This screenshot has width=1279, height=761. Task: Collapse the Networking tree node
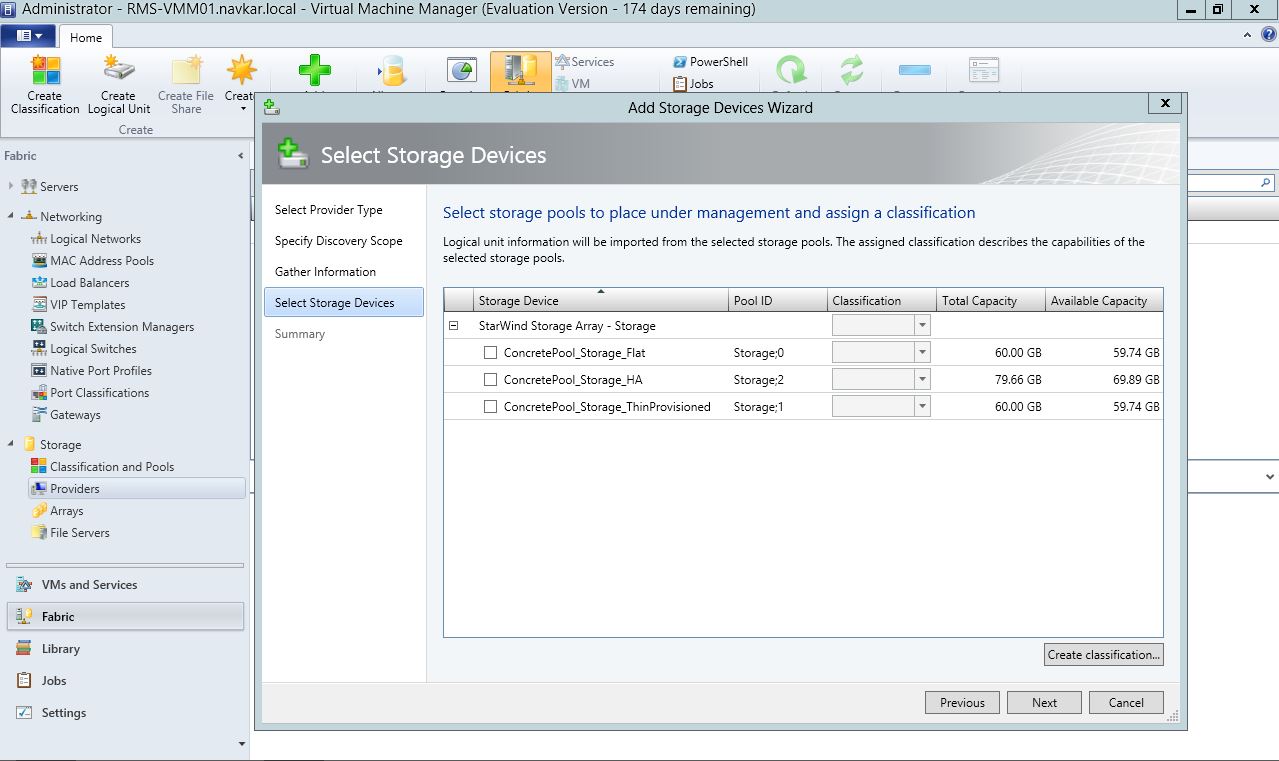11,216
